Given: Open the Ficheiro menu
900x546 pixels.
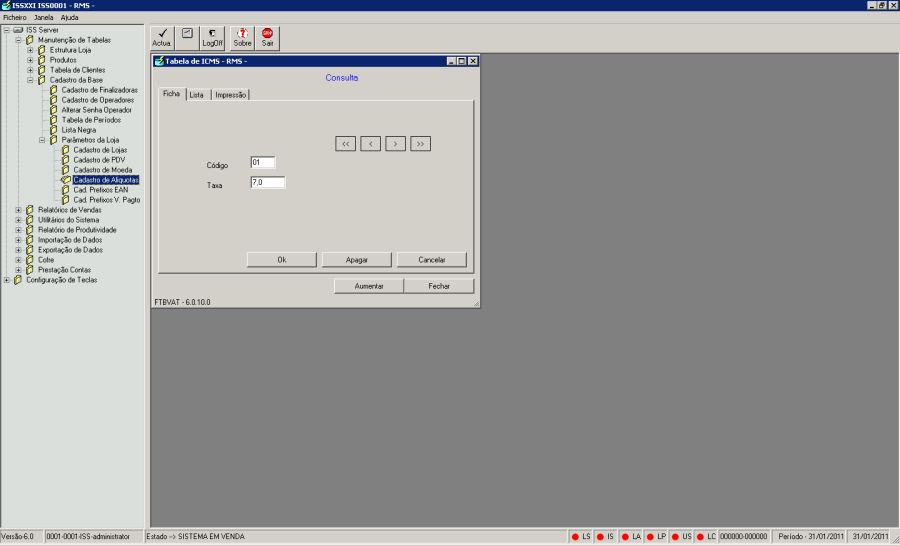Looking at the screenshot, I should [x=15, y=18].
